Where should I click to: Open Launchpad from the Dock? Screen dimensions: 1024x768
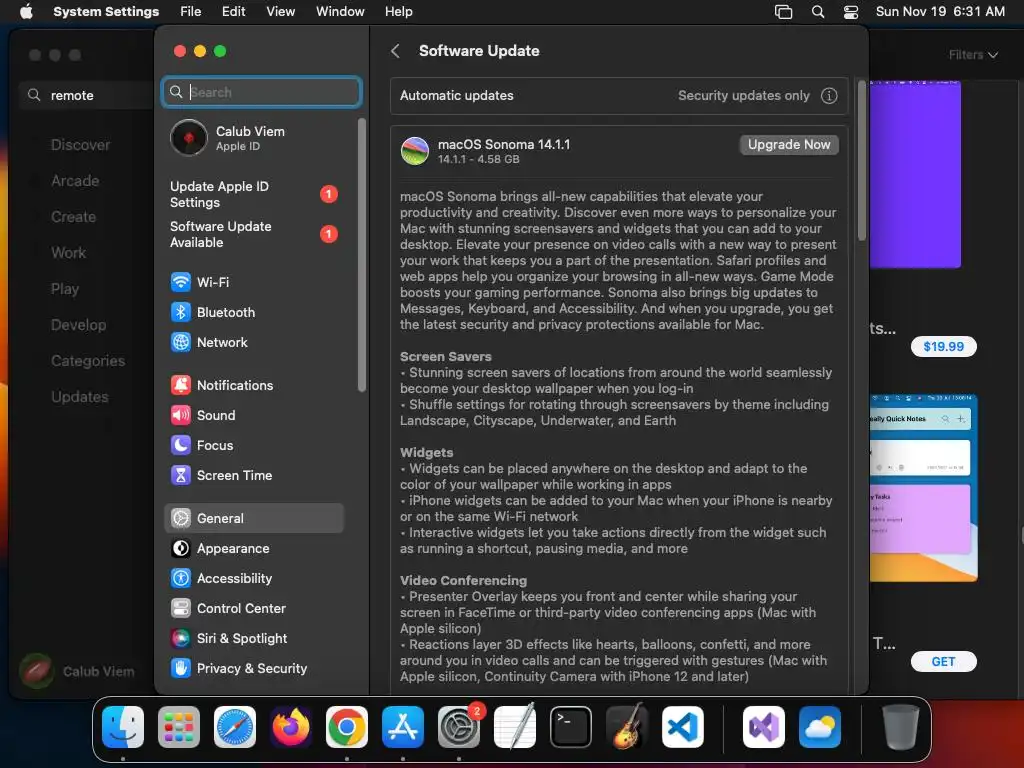point(179,727)
